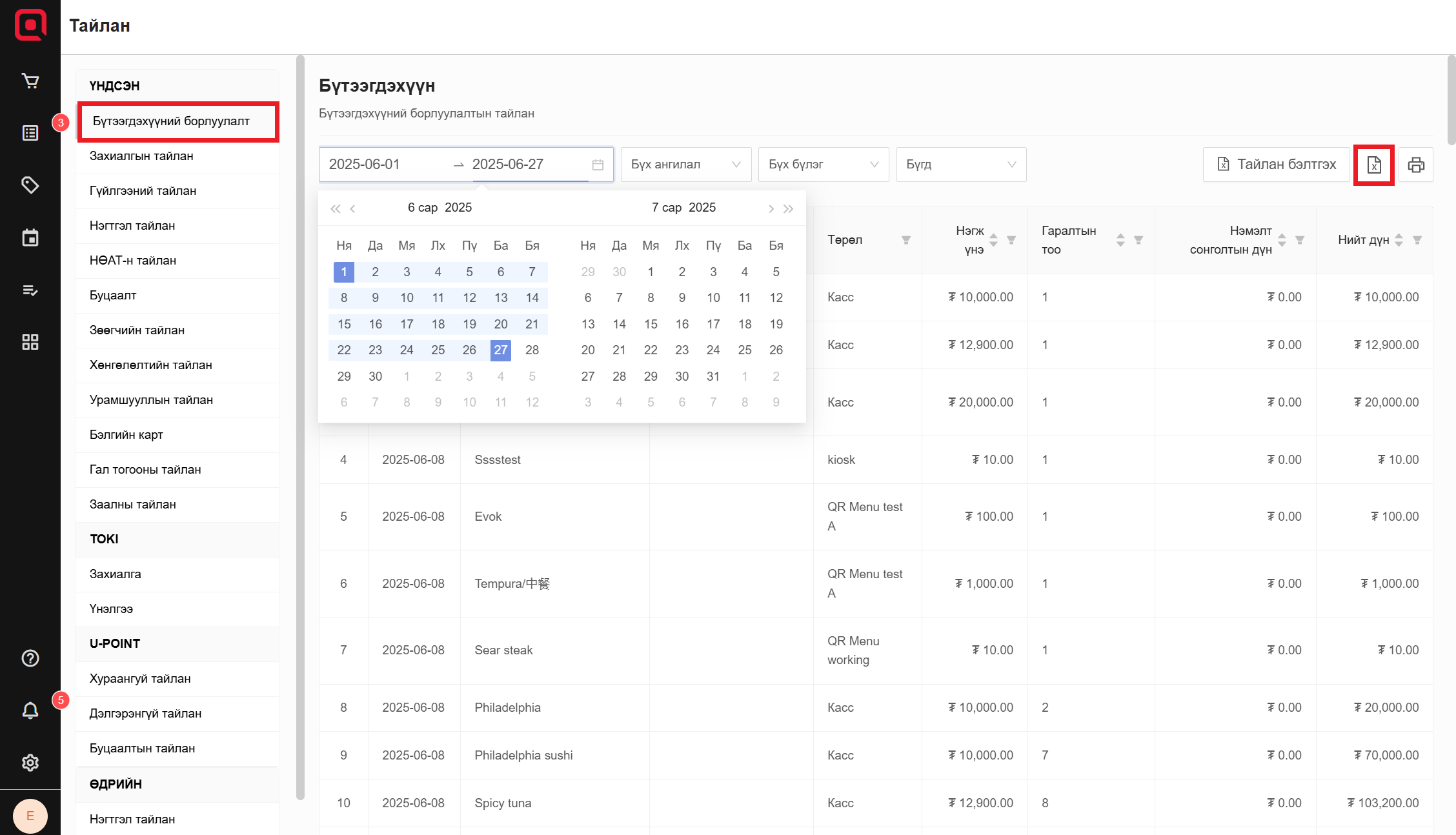This screenshot has width=1456, height=835.
Task: Sort by Нийт дүн column arrows
Action: tap(1399, 240)
